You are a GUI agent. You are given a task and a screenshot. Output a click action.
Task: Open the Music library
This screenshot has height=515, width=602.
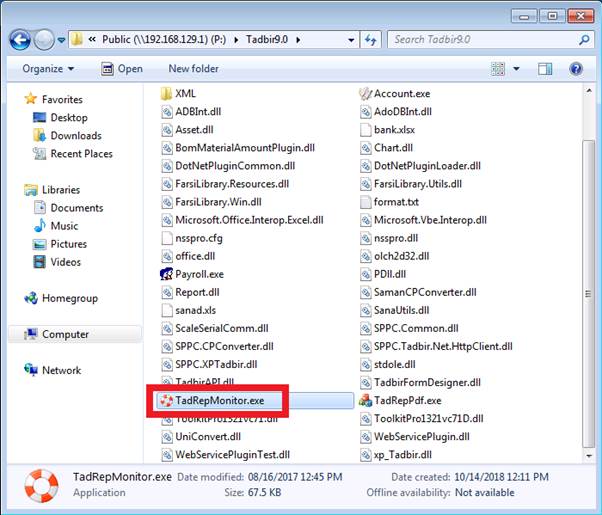(x=64, y=226)
